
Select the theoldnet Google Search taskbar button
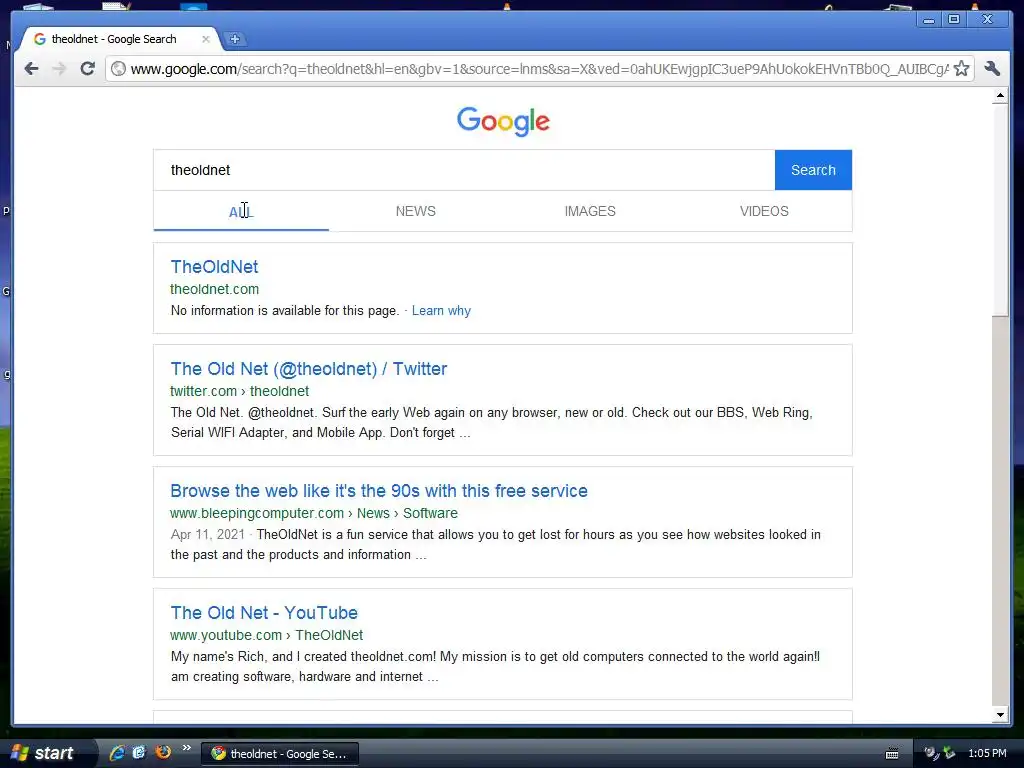[279, 754]
